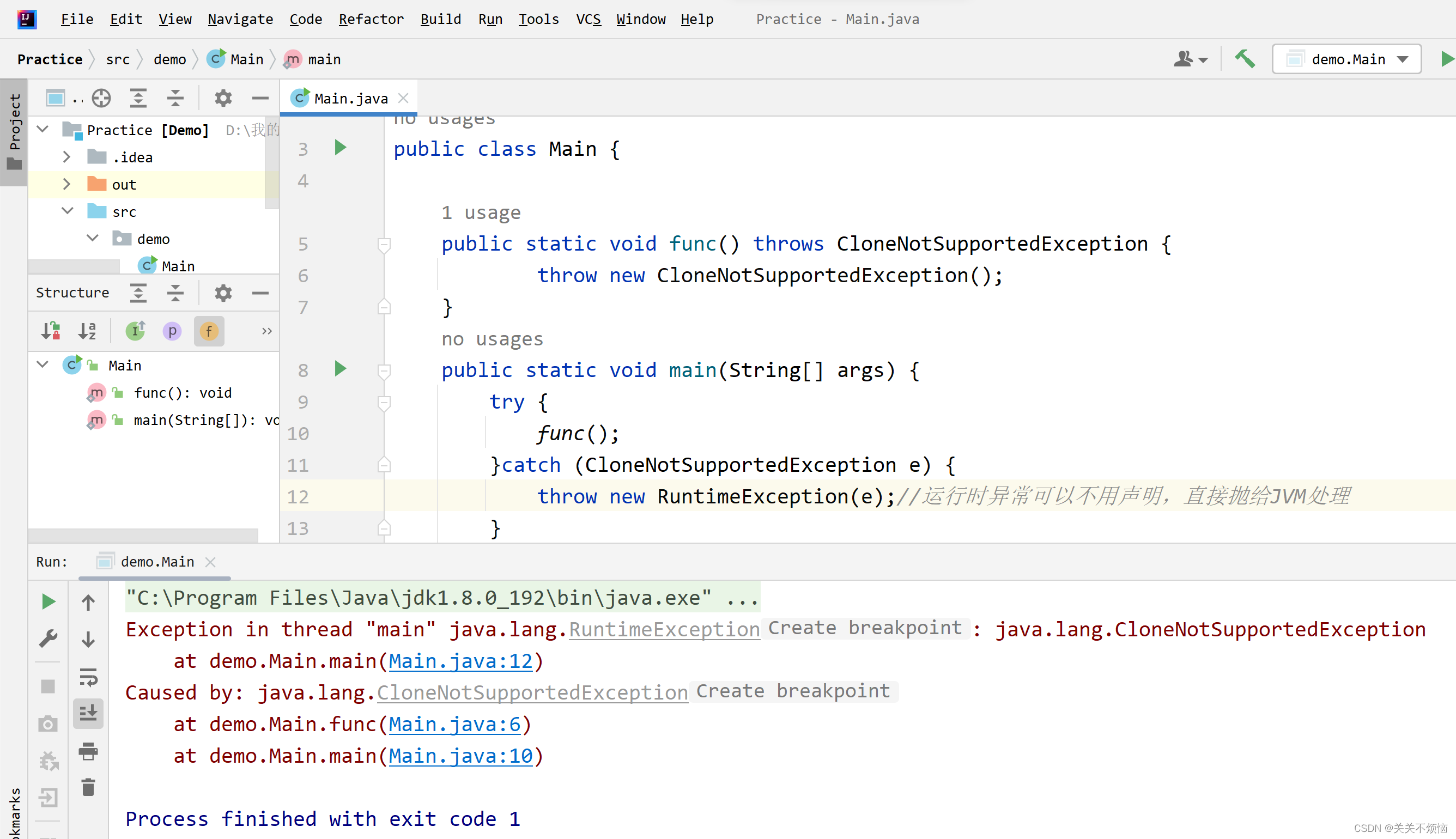The width and height of the screenshot is (1456, 839).
Task: Select opened file locate target icon
Action: [101, 98]
